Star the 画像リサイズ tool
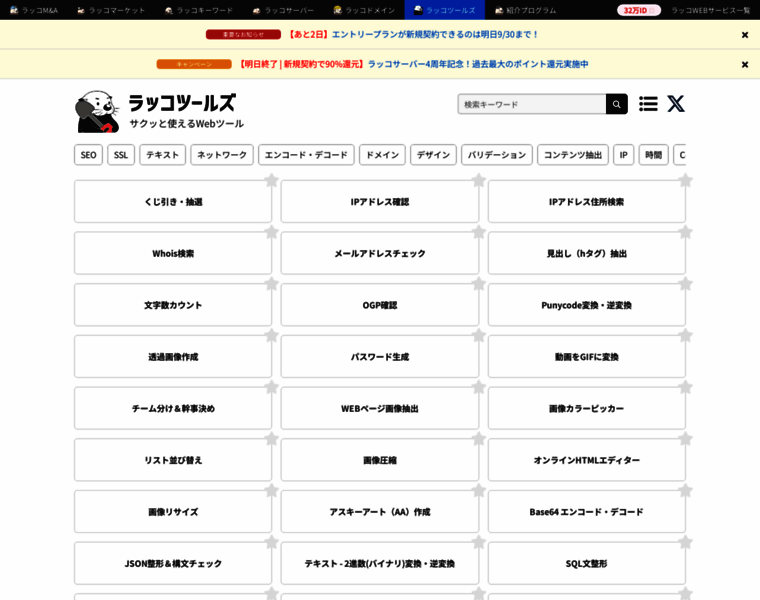The image size is (760, 600). coord(271,491)
